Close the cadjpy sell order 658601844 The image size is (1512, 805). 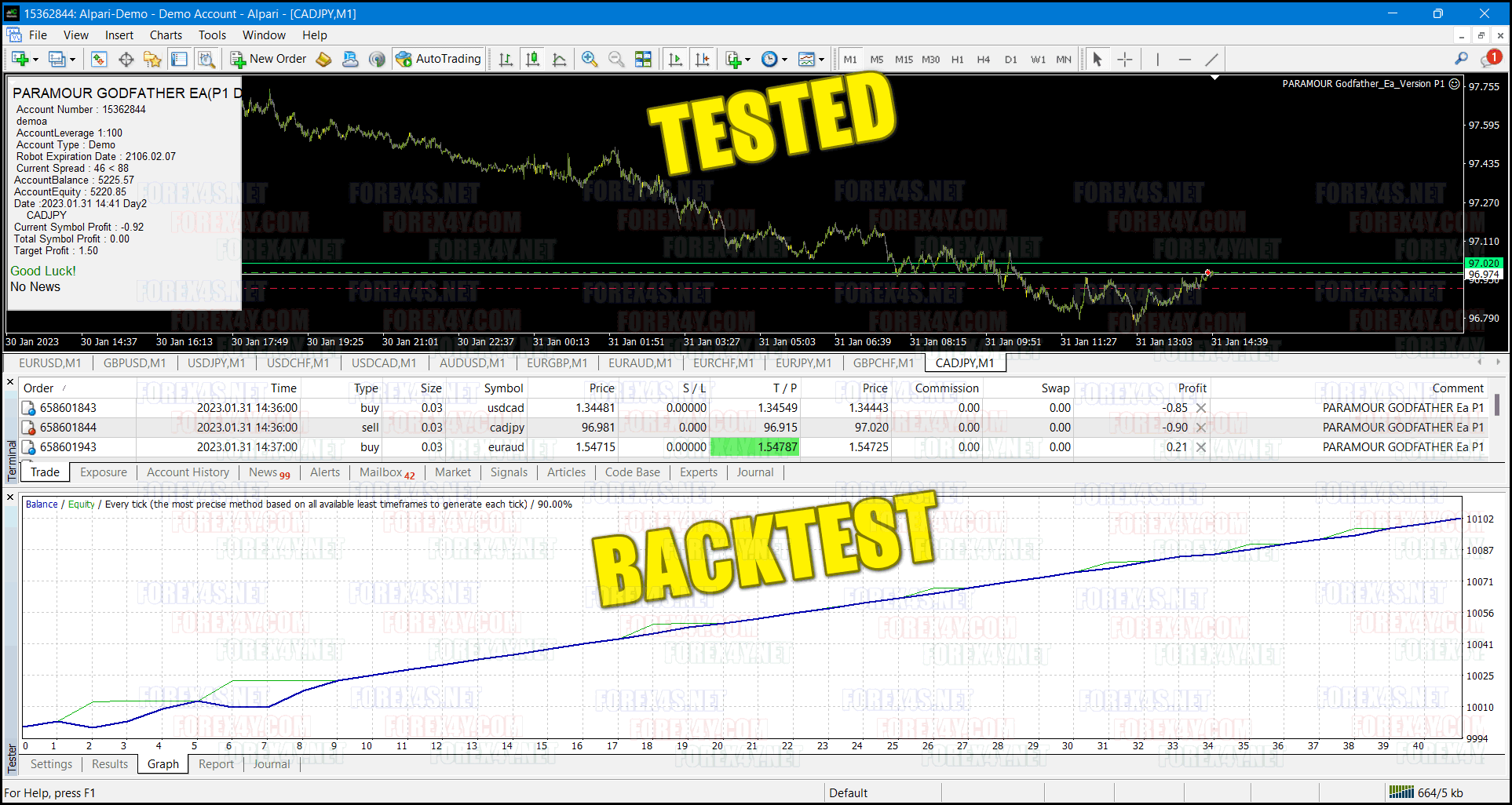(1200, 428)
